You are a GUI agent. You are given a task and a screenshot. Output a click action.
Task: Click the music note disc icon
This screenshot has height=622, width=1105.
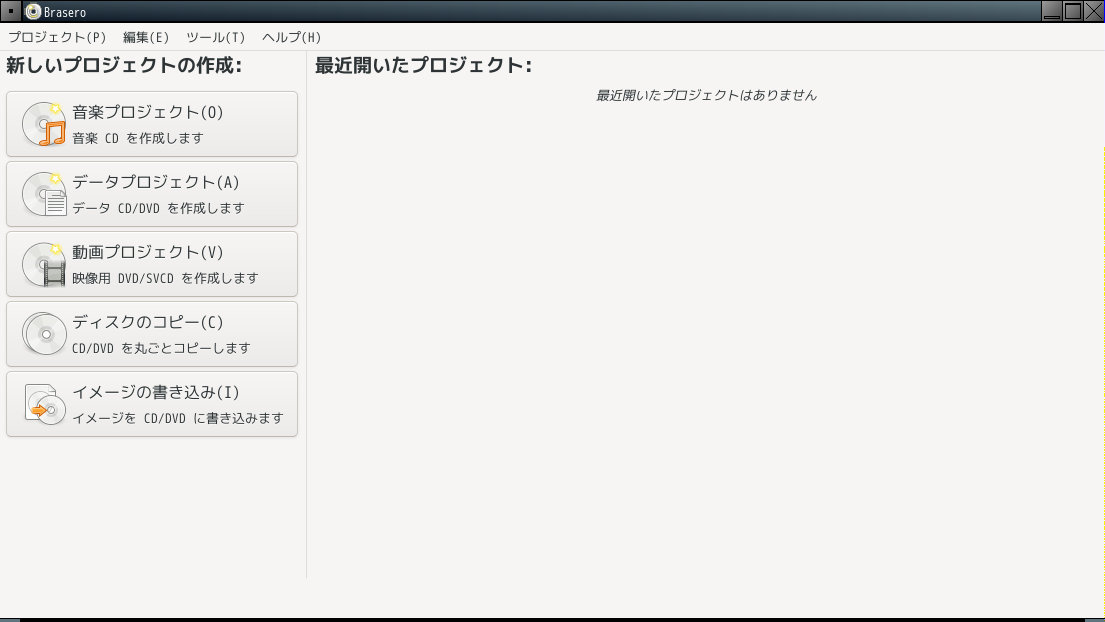coord(44,124)
